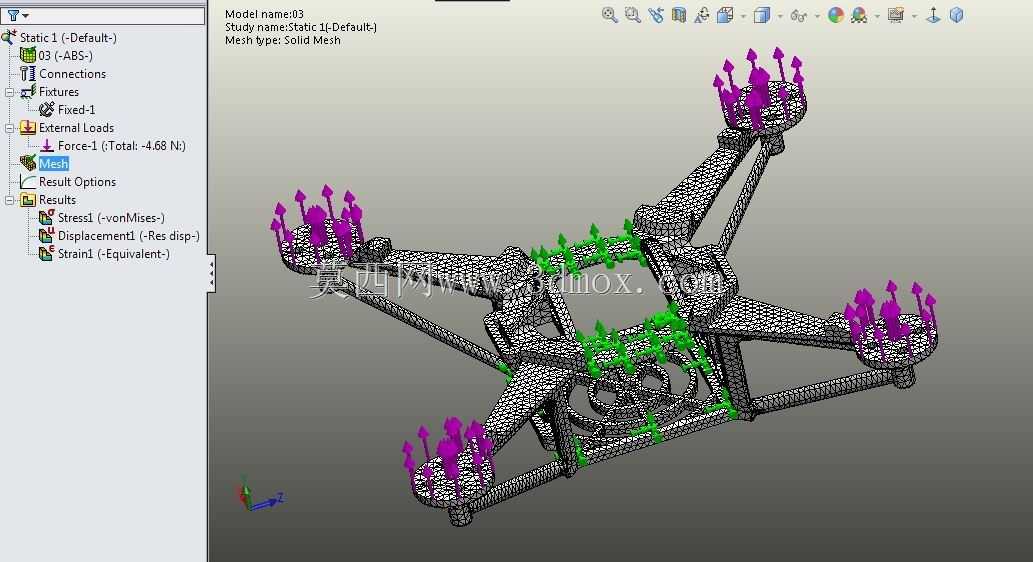
Task: Select Force-1 (:Total: -4.68 N:) entry
Action: pos(113,146)
